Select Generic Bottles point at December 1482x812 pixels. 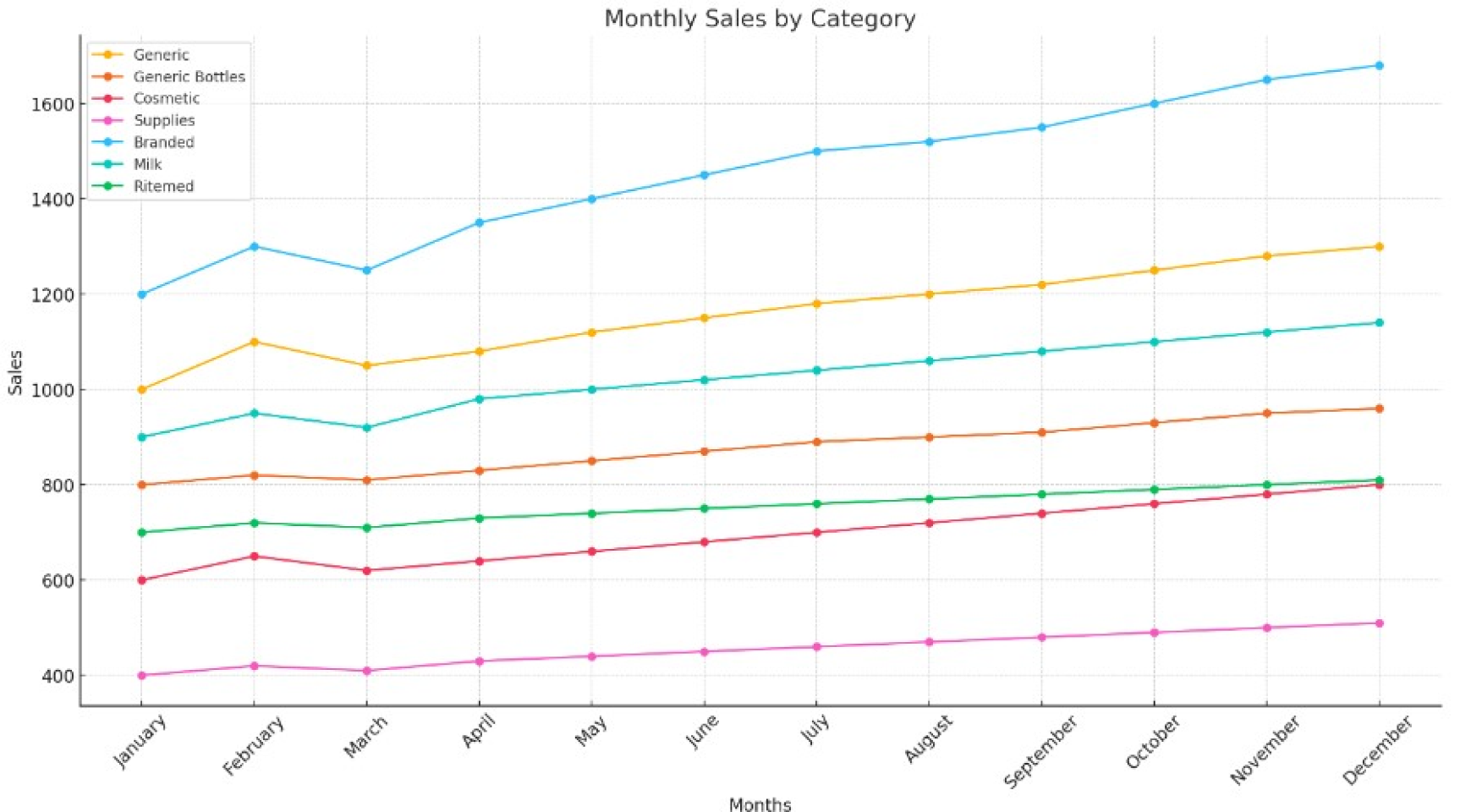(x=1379, y=409)
